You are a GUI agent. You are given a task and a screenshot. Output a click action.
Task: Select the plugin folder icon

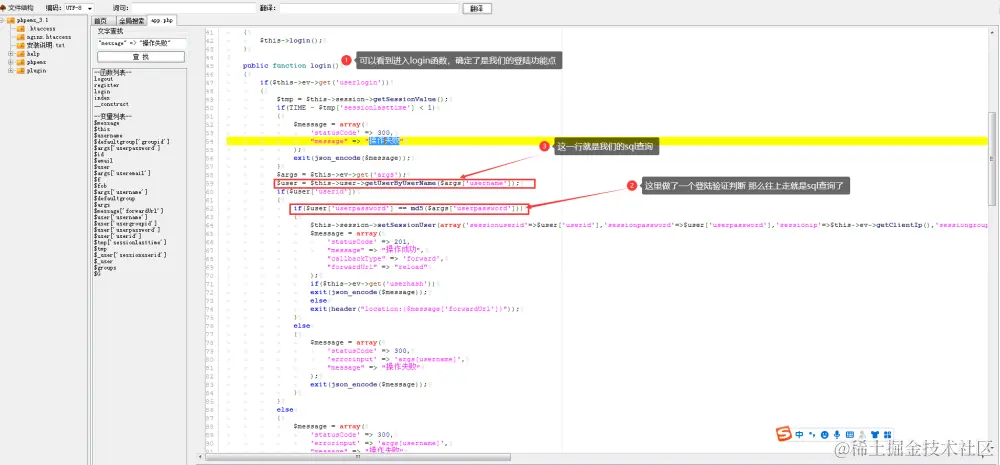(x=21, y=70)
